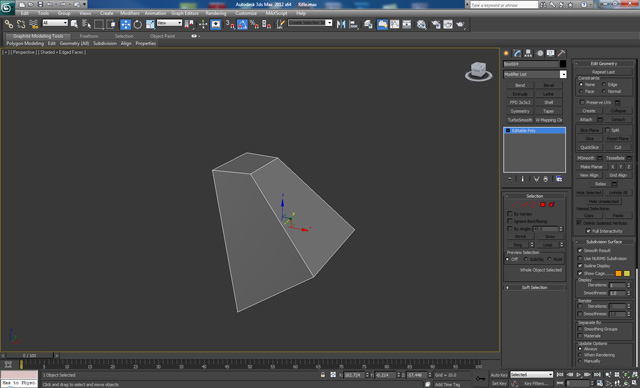Enable the Preserve UVs checkbox
This screenshot has width=640, height=388.
[582, 102]
